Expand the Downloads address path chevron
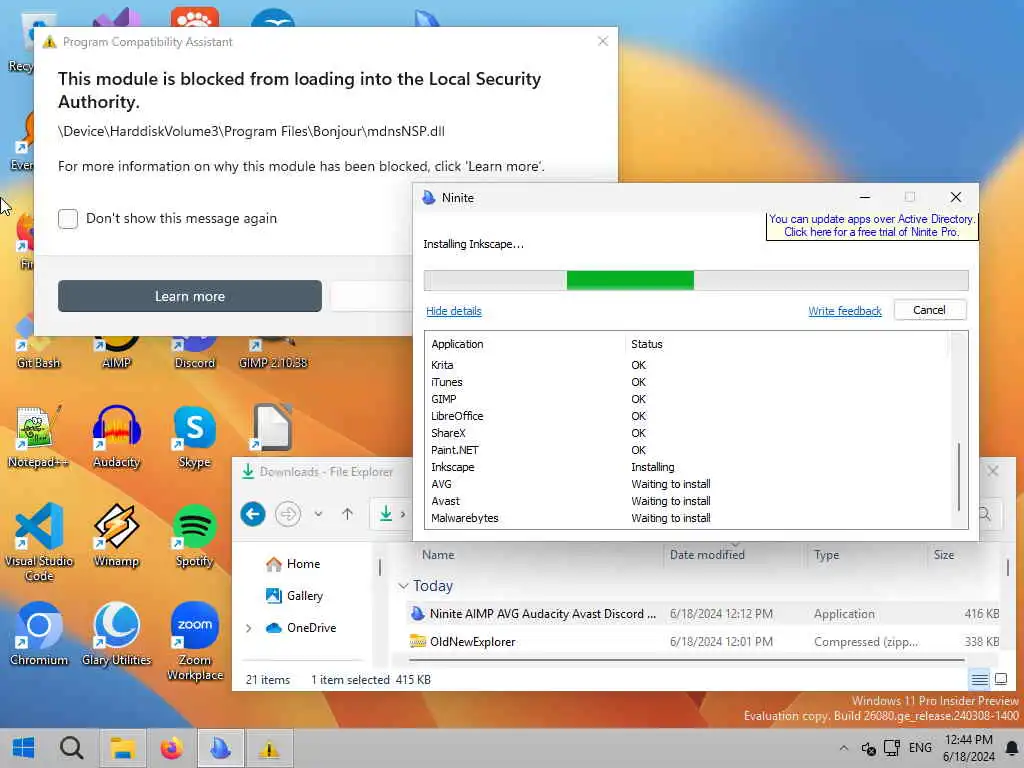 click(x=403, y=515)
